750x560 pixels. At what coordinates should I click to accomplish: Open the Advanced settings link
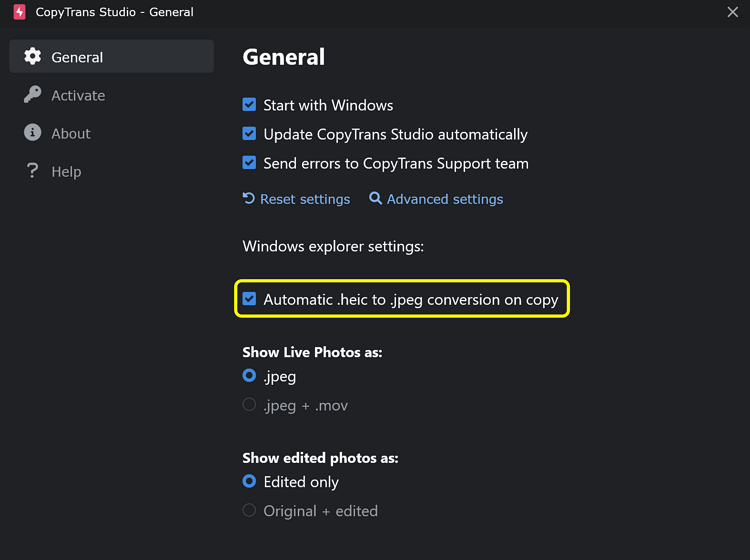coord(445,199)
